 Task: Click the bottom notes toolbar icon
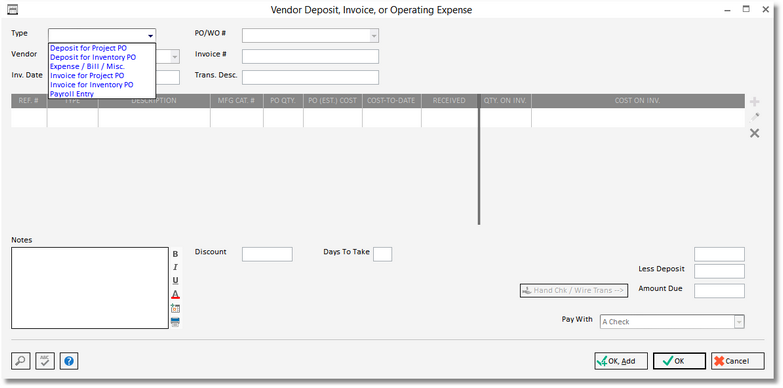pos(175,322)
